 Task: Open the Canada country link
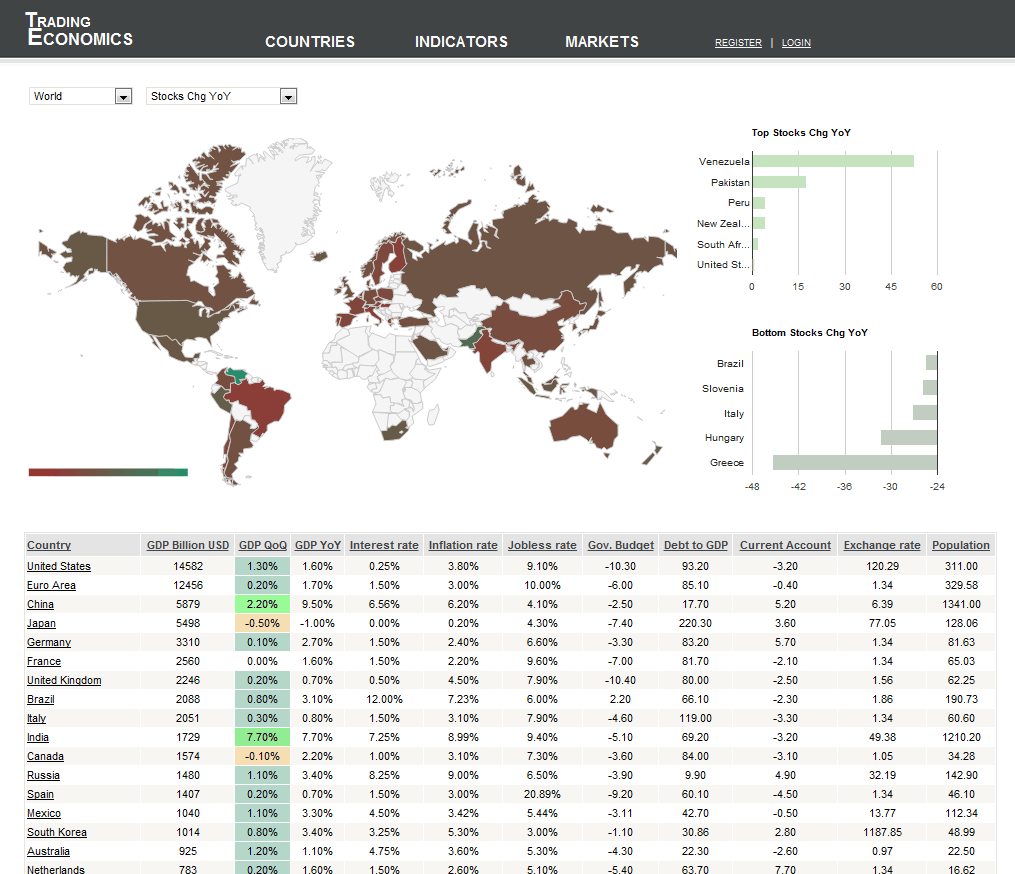pyautogui.click(x=45, y=756)
